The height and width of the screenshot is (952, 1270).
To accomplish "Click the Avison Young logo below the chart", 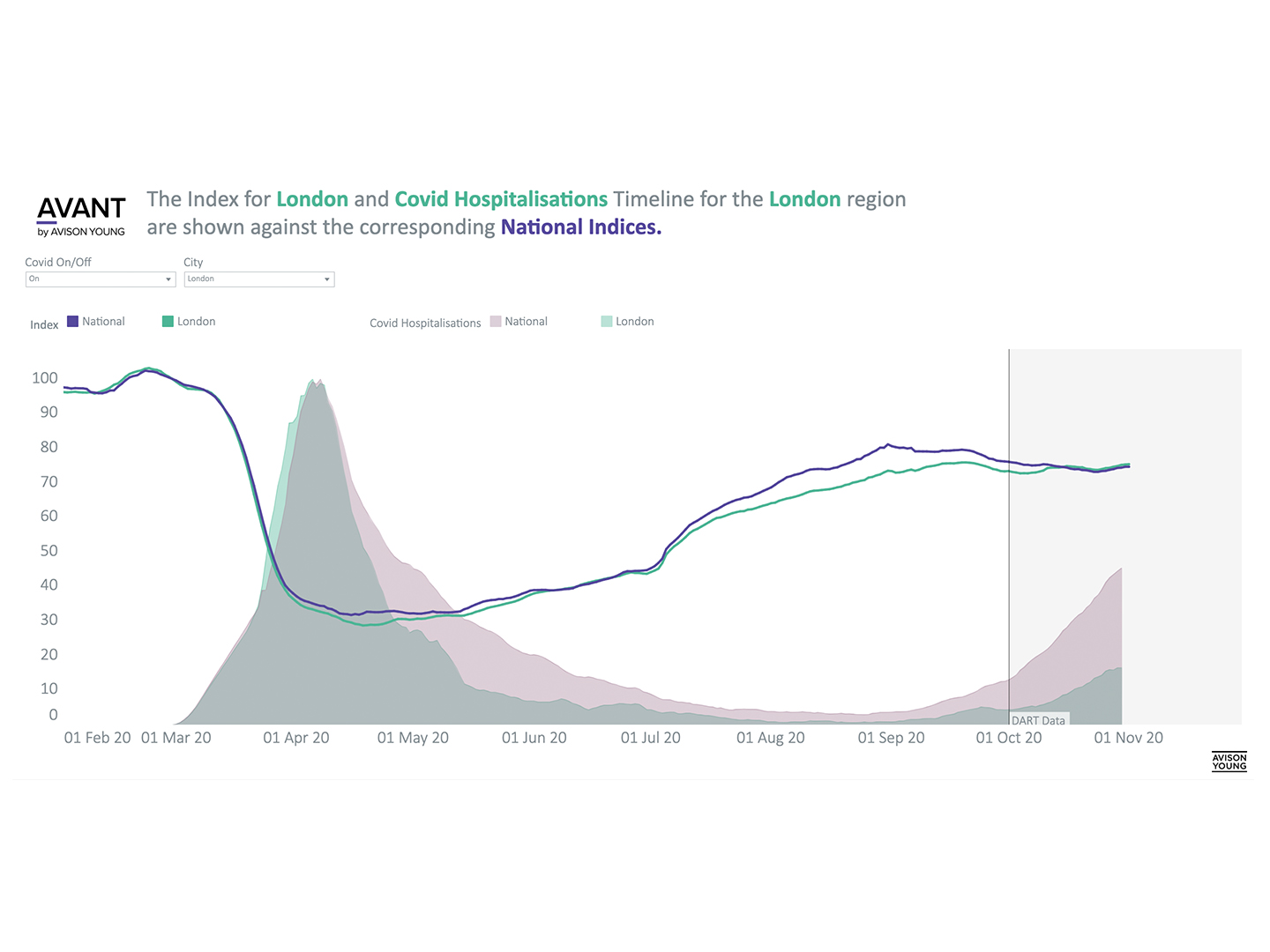I will (1229, 762).
